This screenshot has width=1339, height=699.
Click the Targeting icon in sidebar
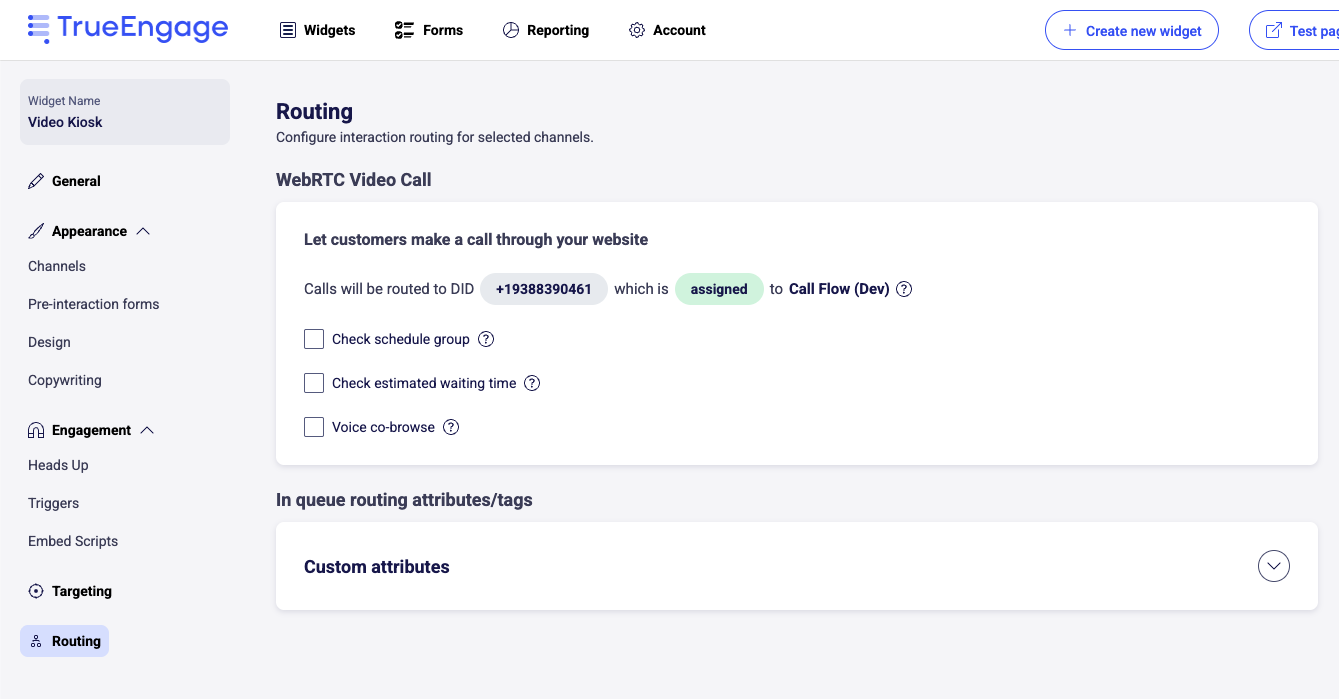pos(36,591)
